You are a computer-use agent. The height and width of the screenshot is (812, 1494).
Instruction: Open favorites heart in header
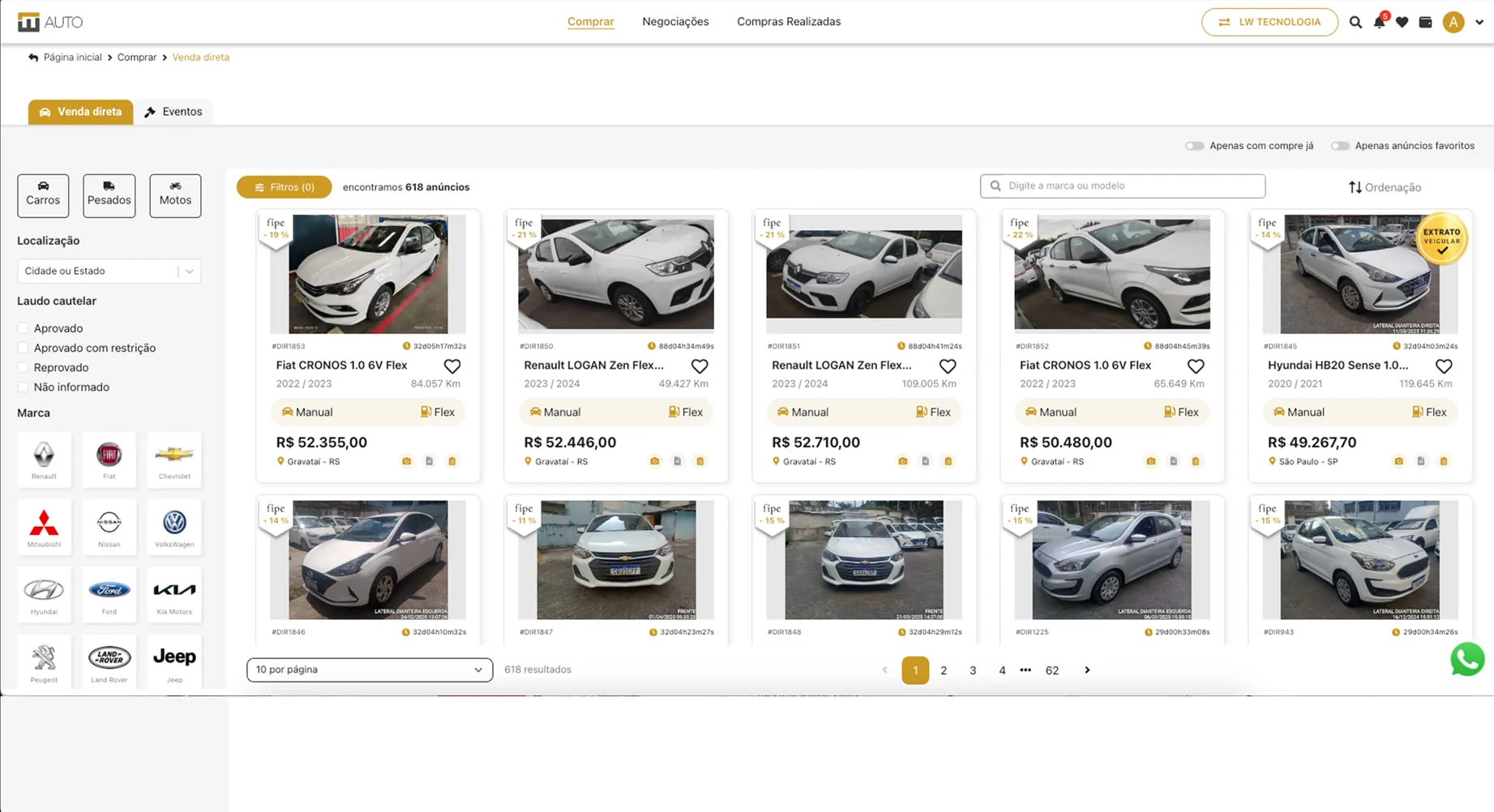tap(1402, 22)
